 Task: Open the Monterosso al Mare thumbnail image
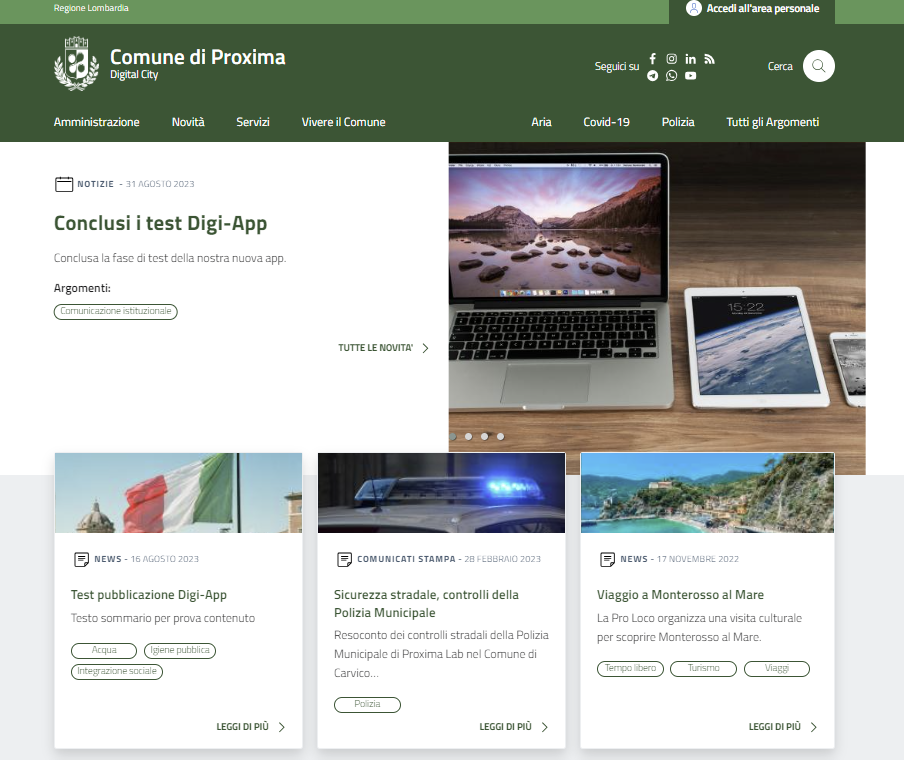click(707, 493)
